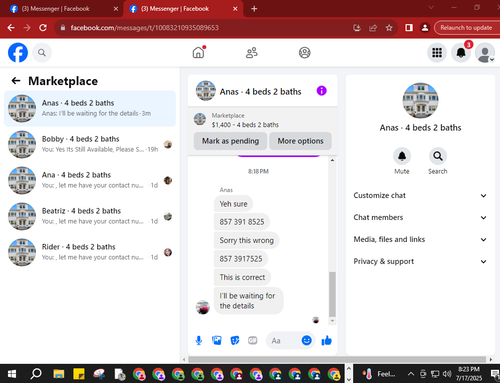Open the Facebook menu grid icon
The image size is (500, 383).
click(x=437, y=53)
